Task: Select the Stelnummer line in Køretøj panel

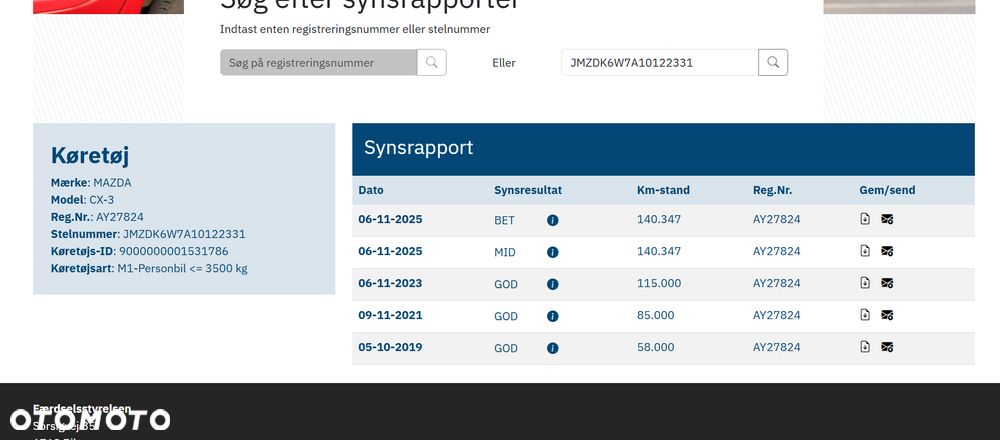Action: point(148,234)
